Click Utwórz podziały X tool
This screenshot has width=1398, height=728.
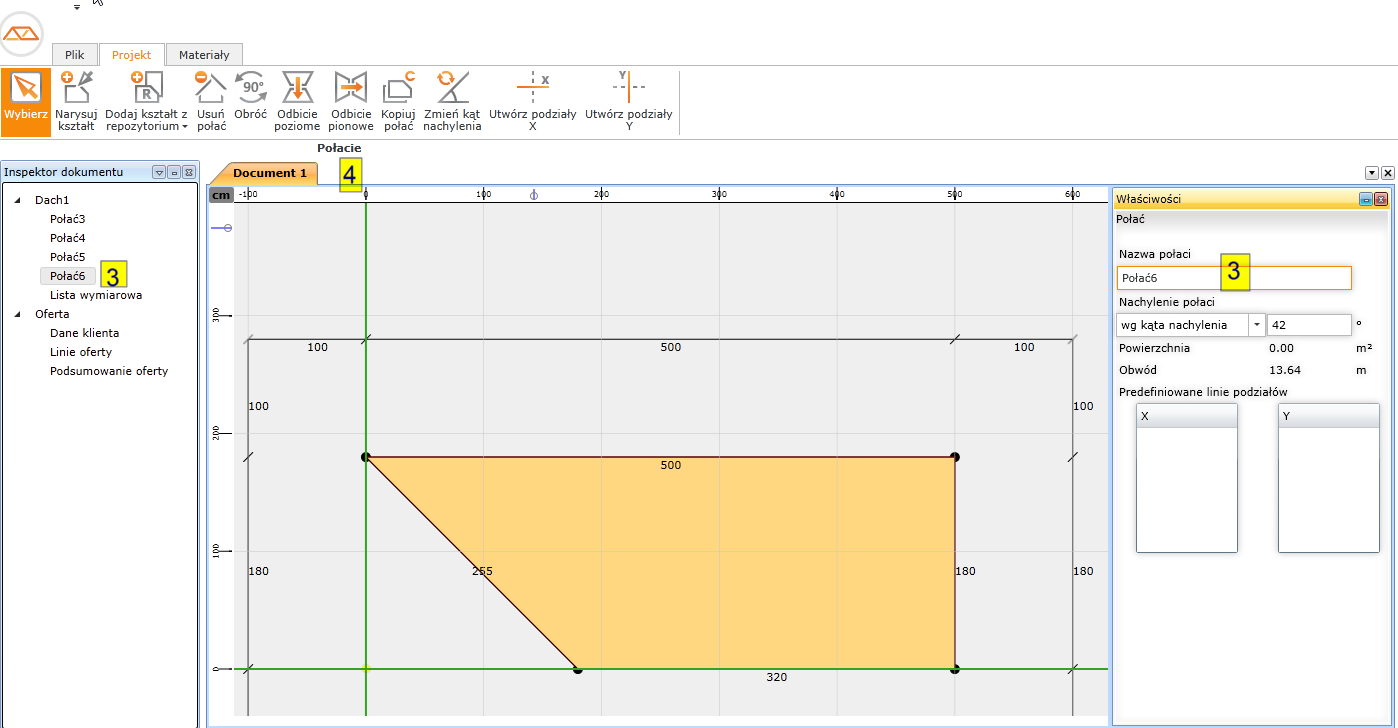532,101
